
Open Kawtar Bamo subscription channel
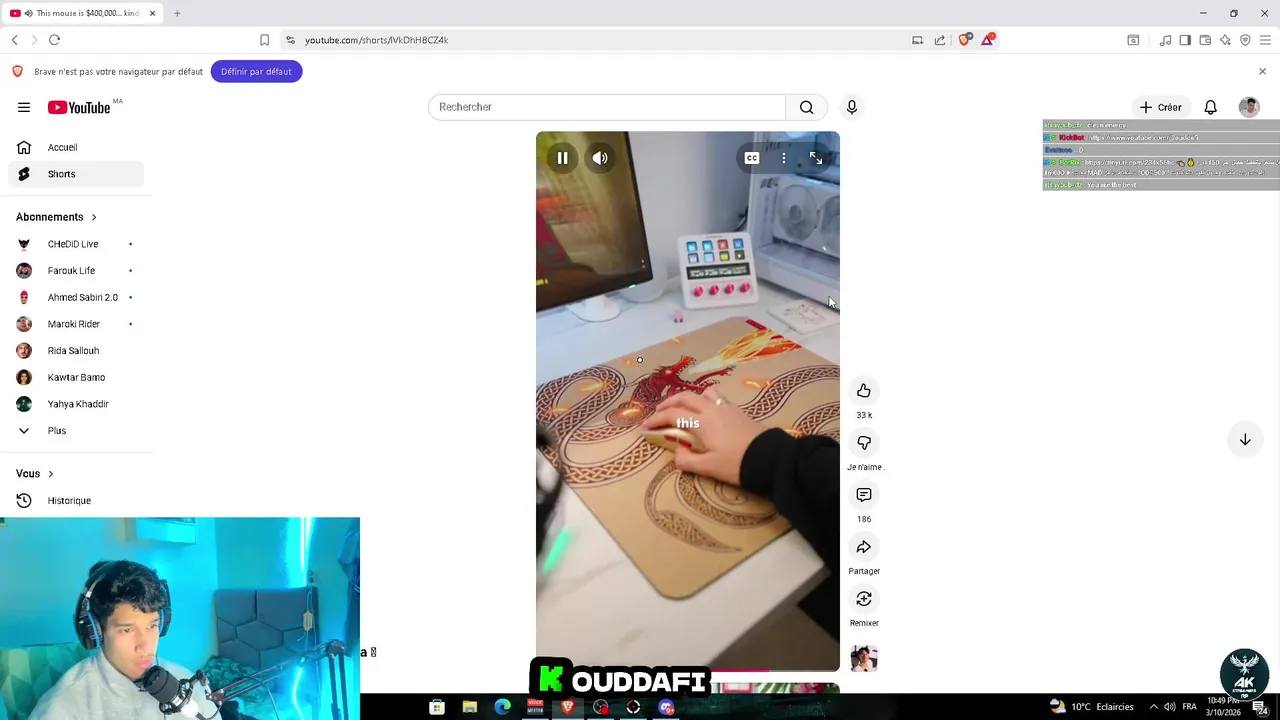click(x=76, y=377)
